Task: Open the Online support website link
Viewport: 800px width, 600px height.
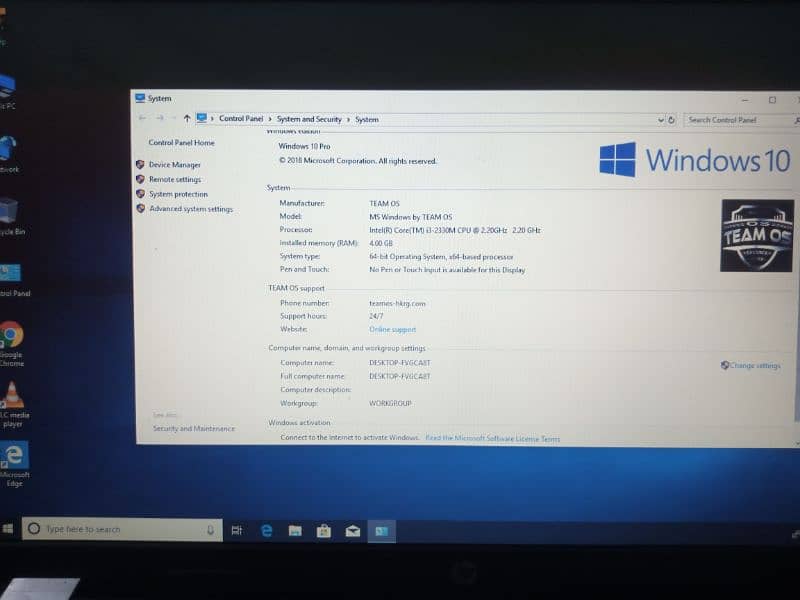Action: (392, 329)
